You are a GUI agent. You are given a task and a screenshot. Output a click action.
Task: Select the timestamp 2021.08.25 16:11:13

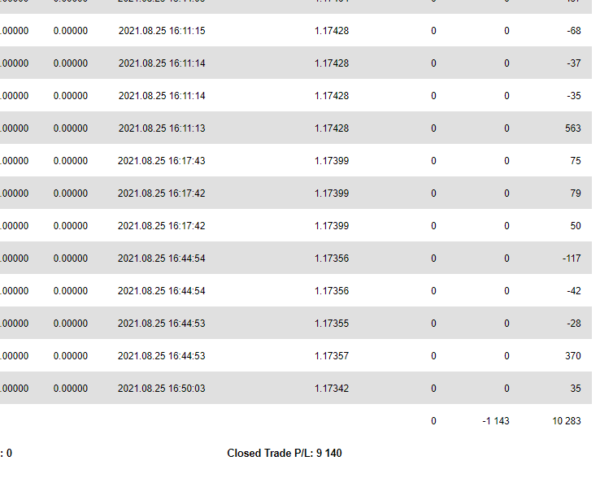[x=161, y=128]
